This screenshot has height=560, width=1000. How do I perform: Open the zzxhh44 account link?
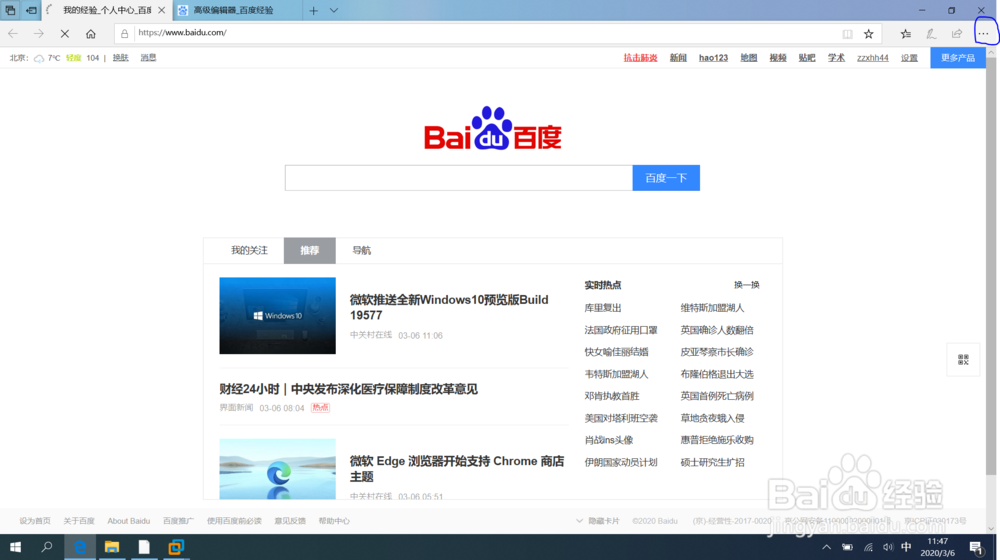[872, 57]
